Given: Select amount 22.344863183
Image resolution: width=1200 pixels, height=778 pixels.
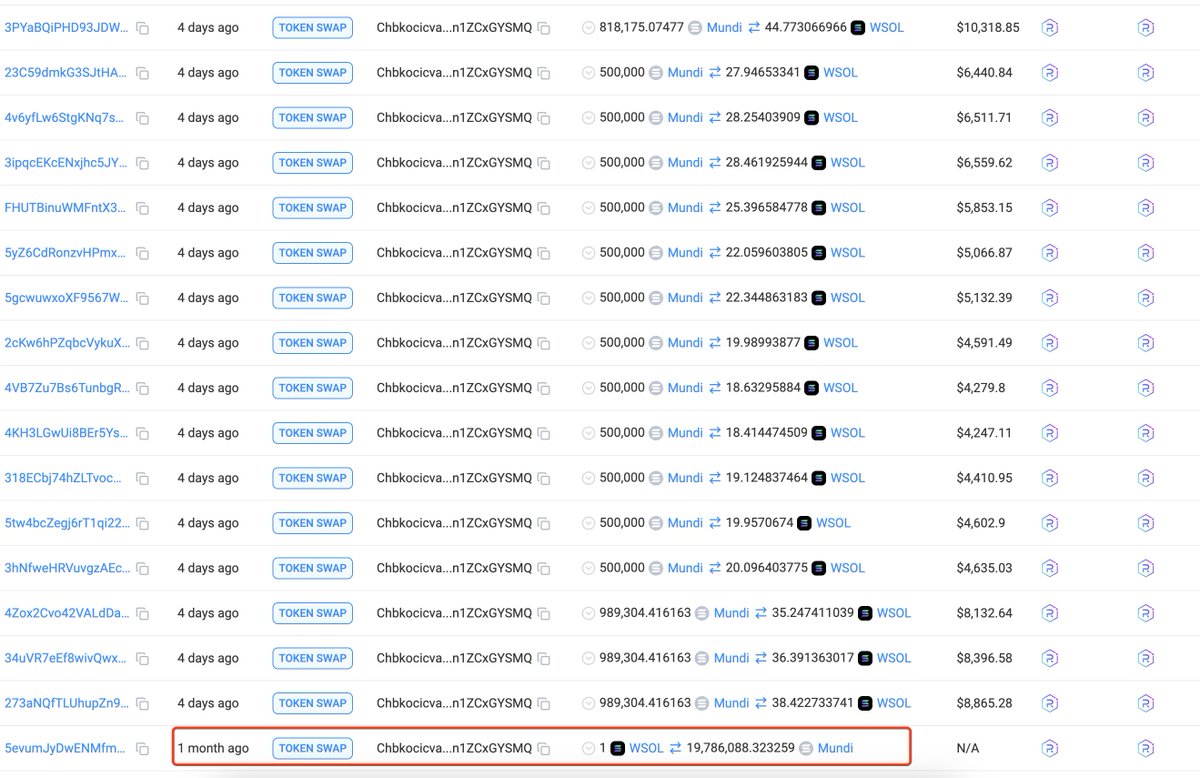Looking at the screenshot, I should (766, 298).
